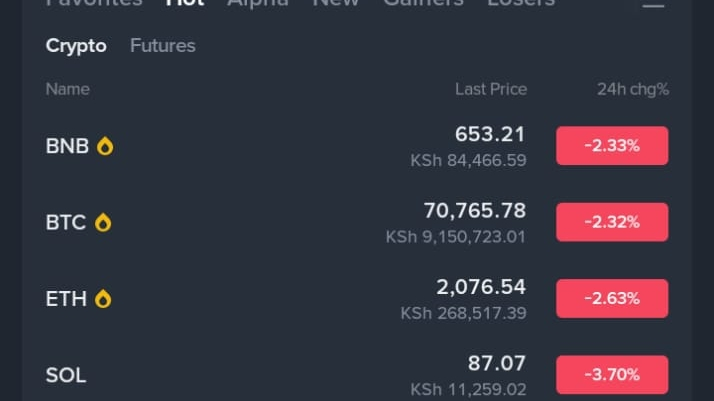Open the ETH market entry
The image size is (714, 401).
pos(65,299)
